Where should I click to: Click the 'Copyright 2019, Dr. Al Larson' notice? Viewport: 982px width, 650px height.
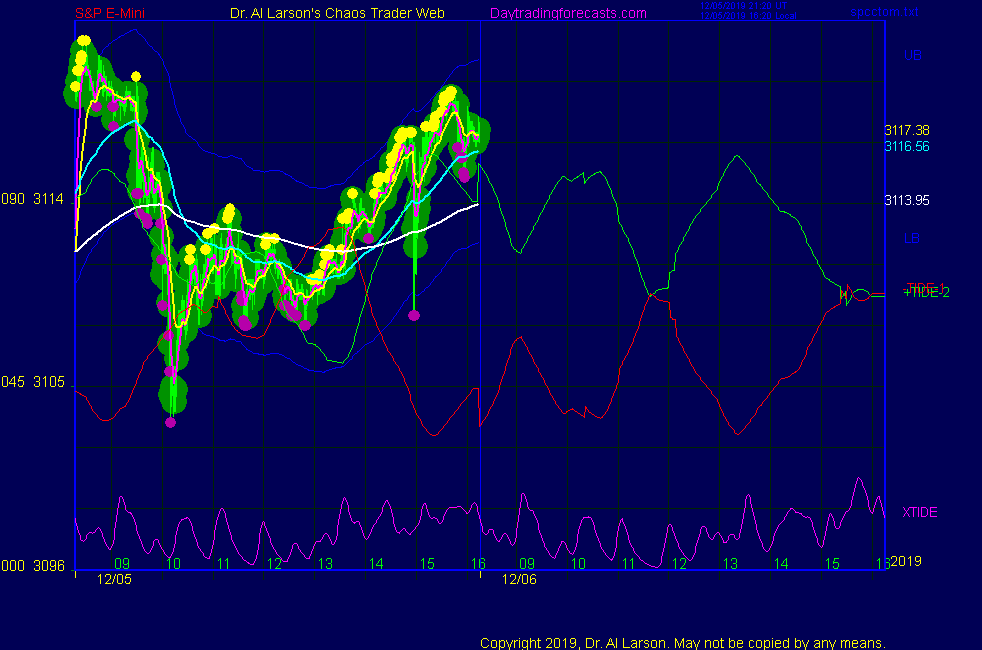(683, 643)
